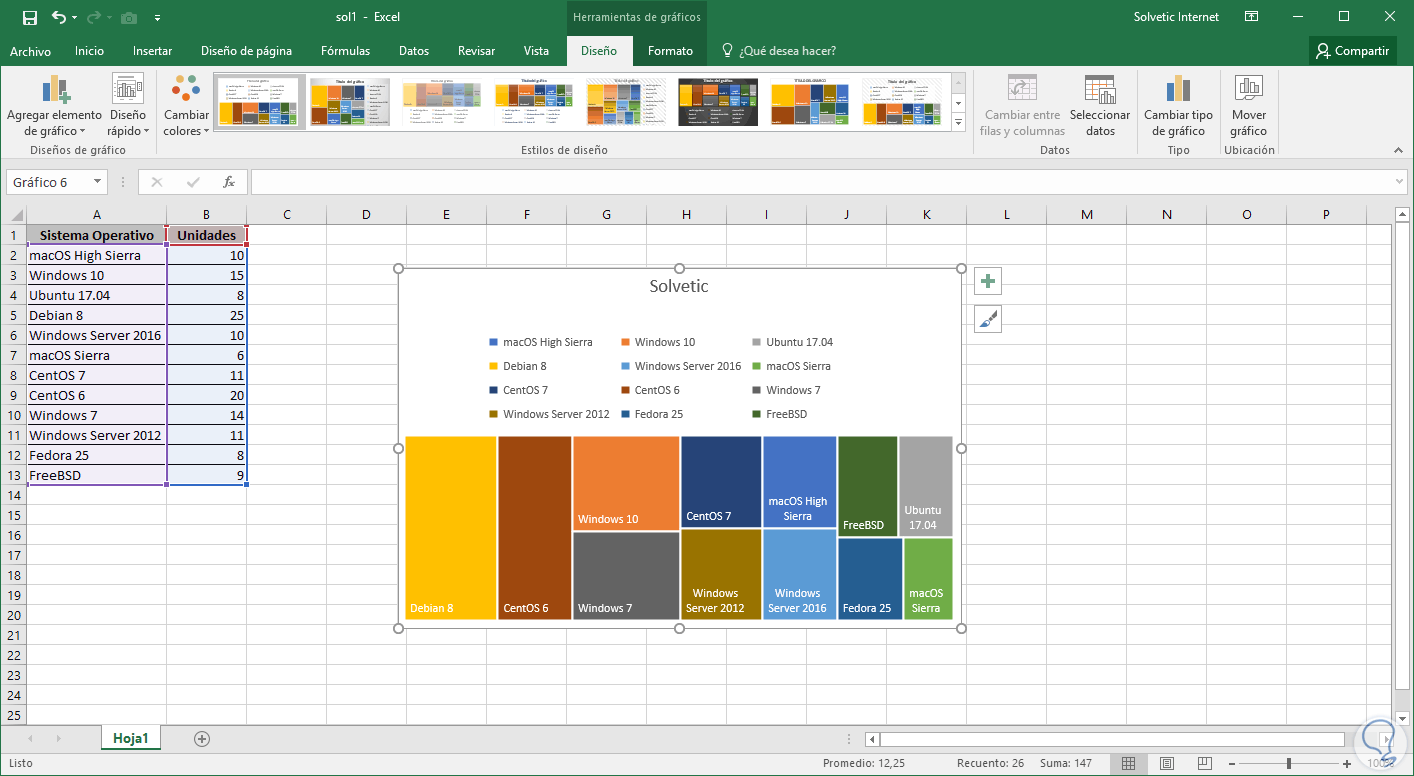Image resolution: width=1414 pixels, height=776 pixels.
Task: Open the Name Box dropdown
Action: pyautogui.click(x=98, y=182)
